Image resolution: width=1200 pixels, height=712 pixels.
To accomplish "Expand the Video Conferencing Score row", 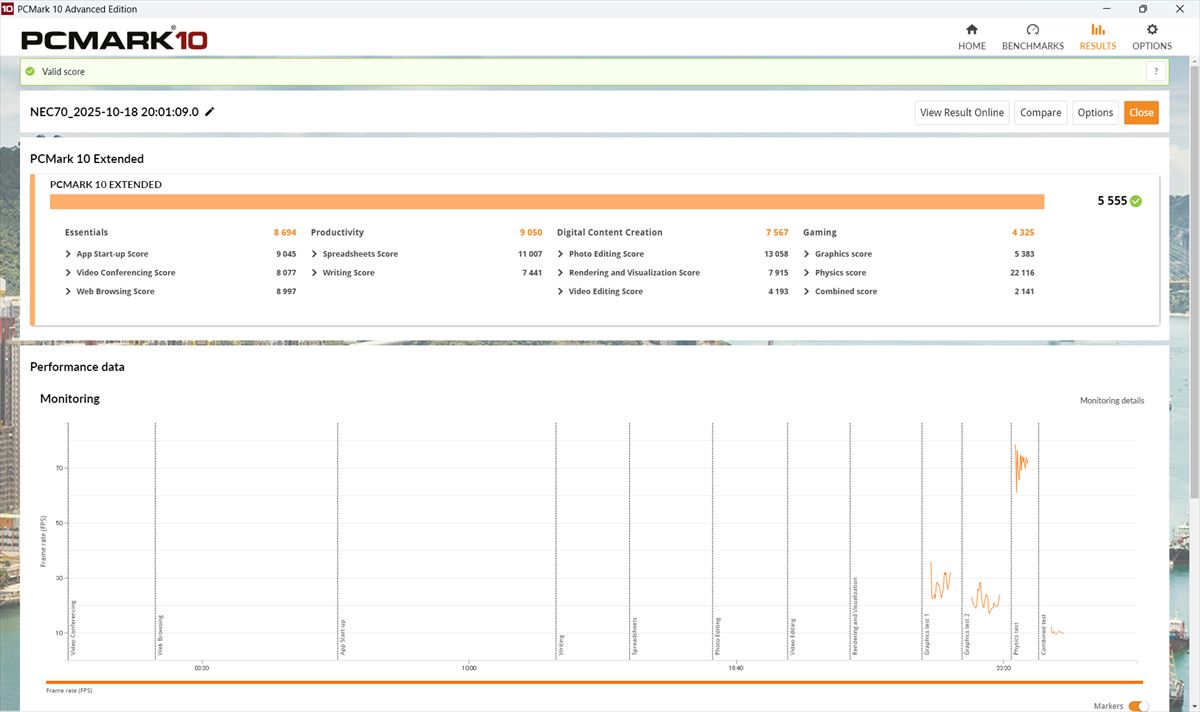I will (x=68, y=273).
